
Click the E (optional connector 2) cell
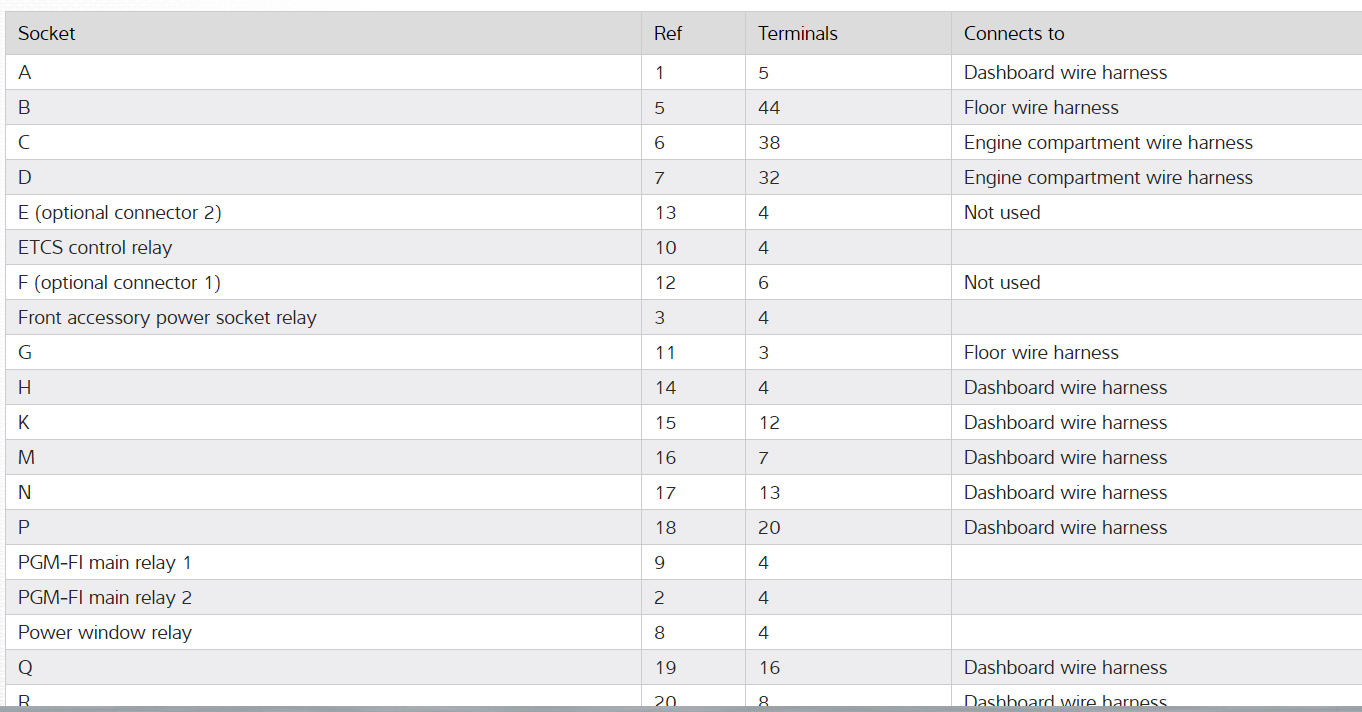[x=120, y=213]
